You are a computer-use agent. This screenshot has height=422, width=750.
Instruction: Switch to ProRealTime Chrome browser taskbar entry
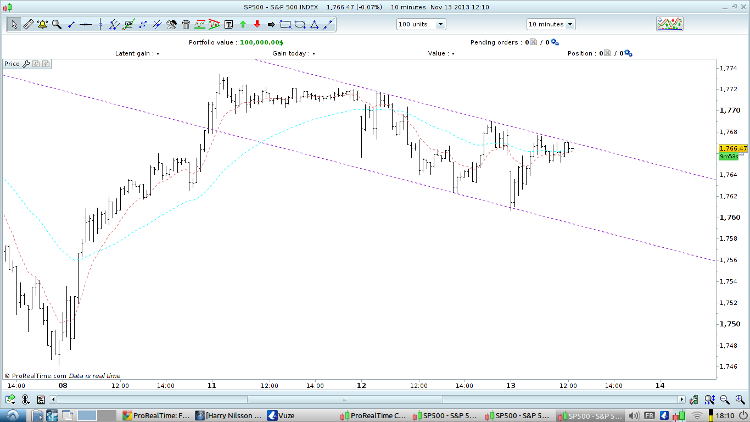point(156,415)
